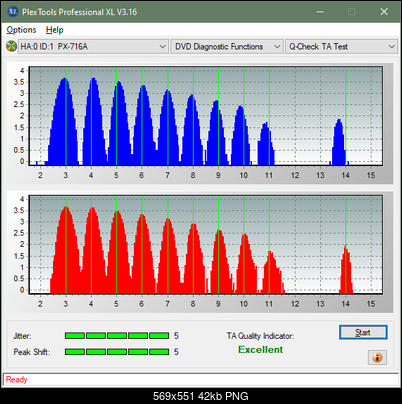Open the orange info button

[377, 358]
